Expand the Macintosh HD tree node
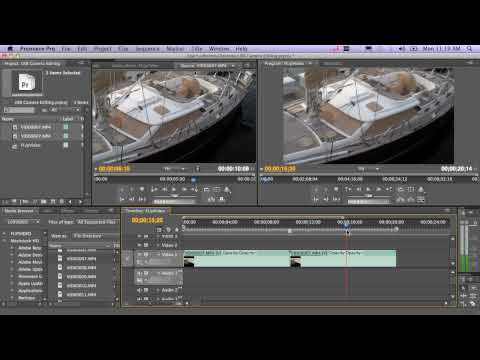480x360 pixels. pyautogui.click(x=5, y=241)
